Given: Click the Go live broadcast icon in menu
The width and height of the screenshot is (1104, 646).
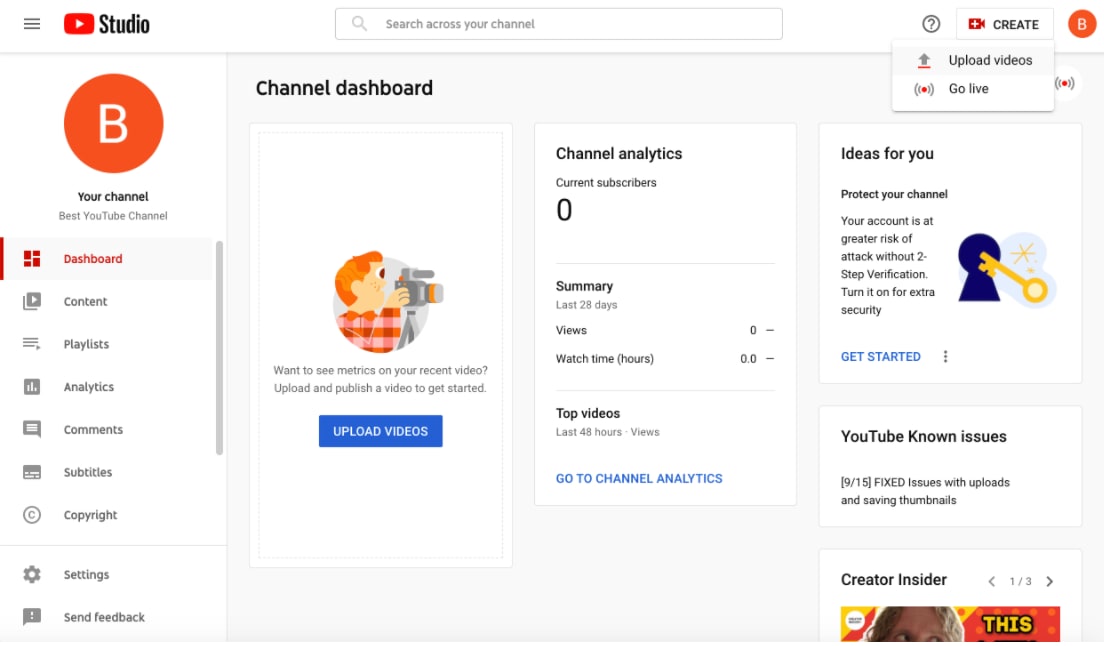Looking at the screenshot, I should coord(924,89).
